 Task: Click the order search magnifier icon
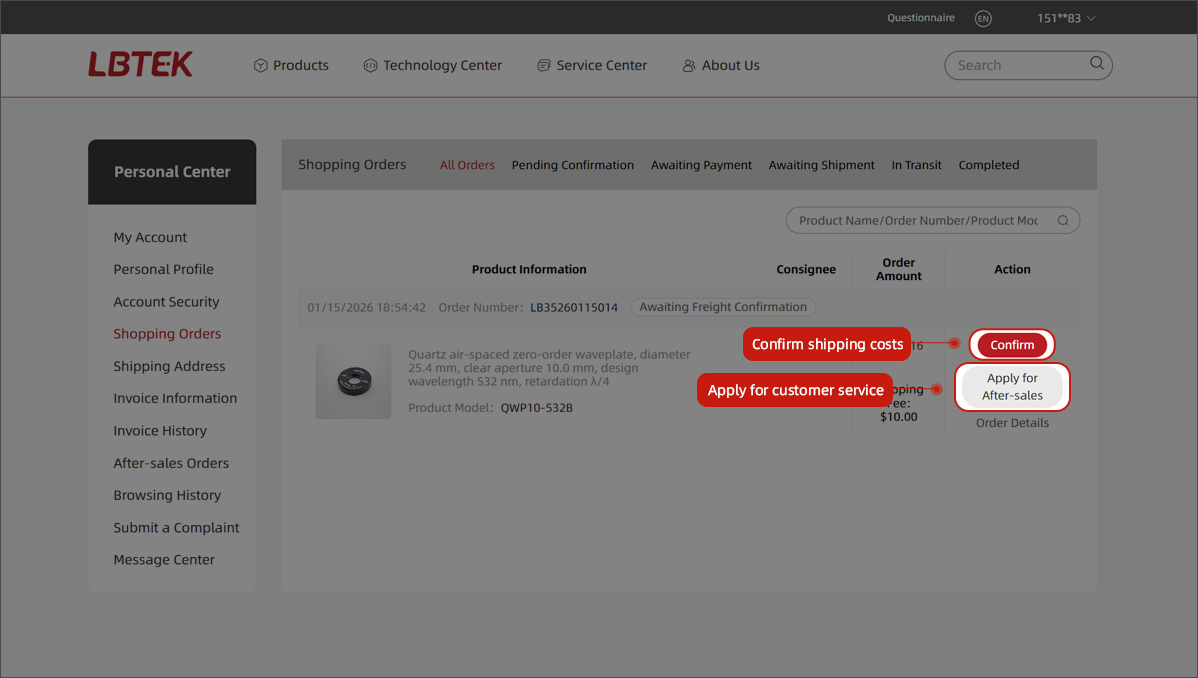[1063, 221]
